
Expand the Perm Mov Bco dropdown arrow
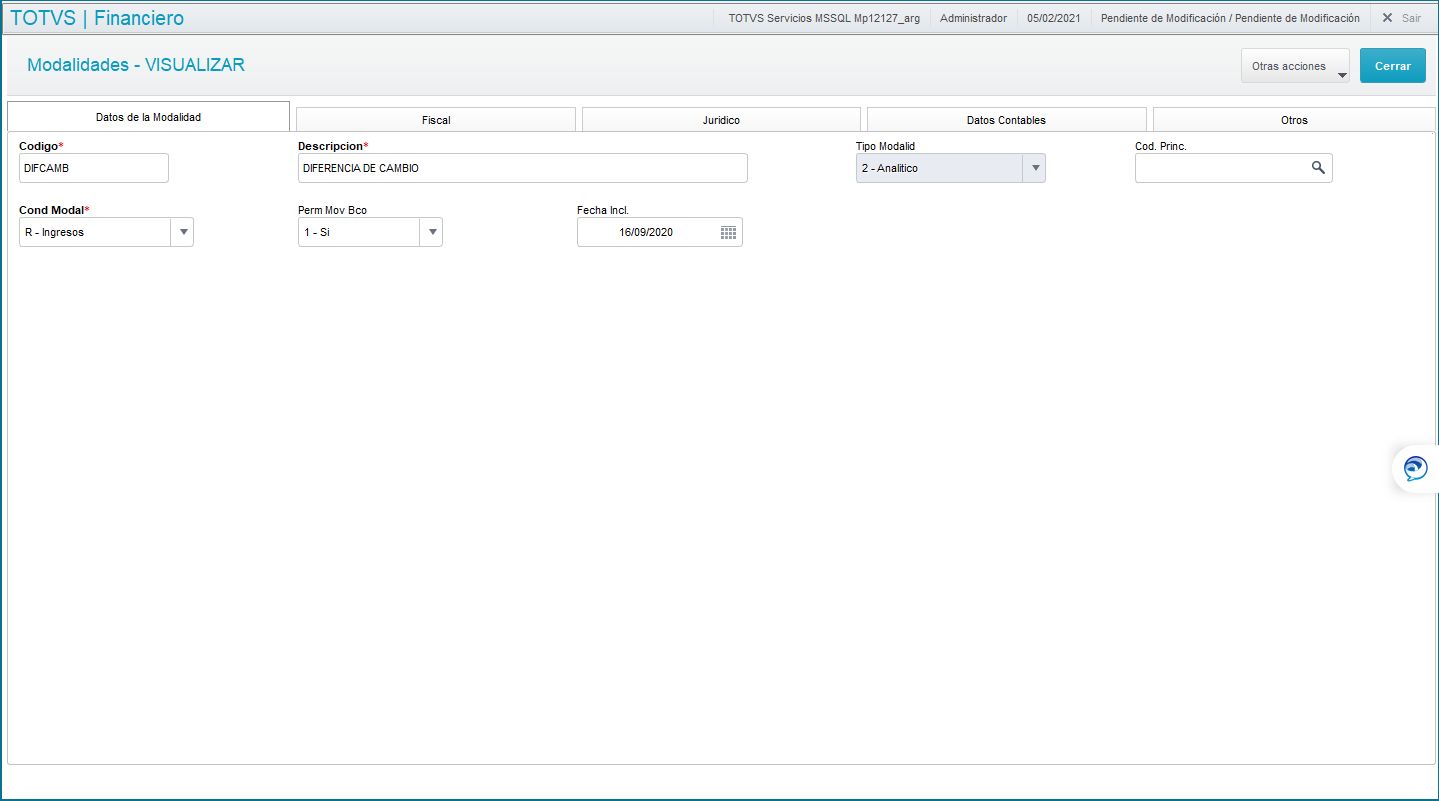pos(431,232)
